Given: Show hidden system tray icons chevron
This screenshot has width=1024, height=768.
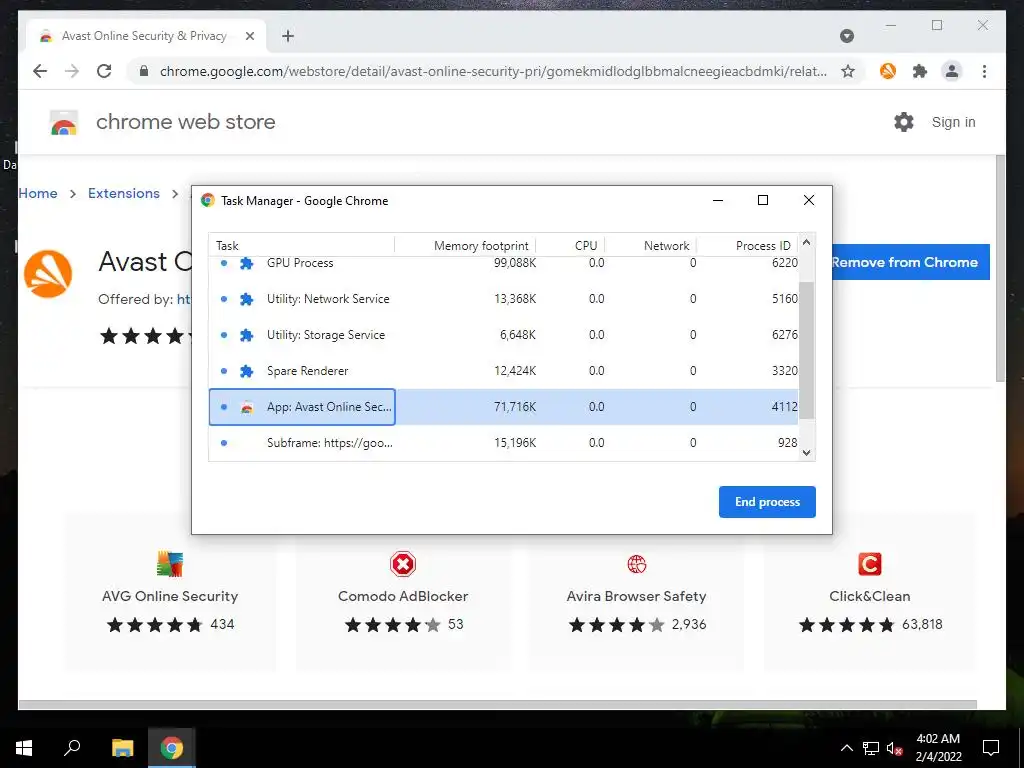Looking at the screenshot, I should click(846, 748).
